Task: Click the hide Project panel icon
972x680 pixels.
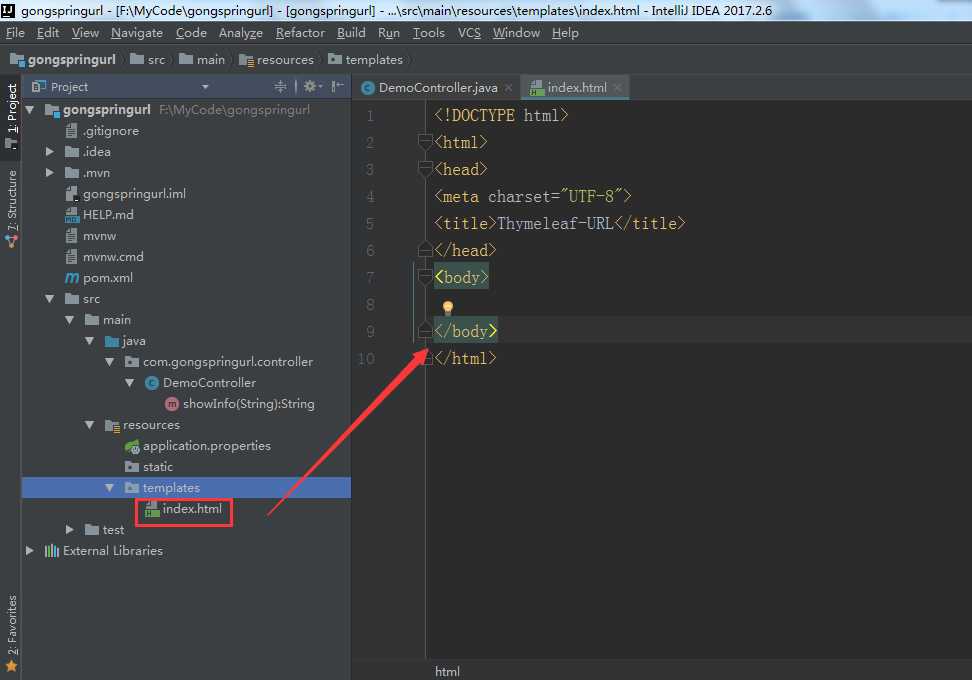Action: click(337, 87)
